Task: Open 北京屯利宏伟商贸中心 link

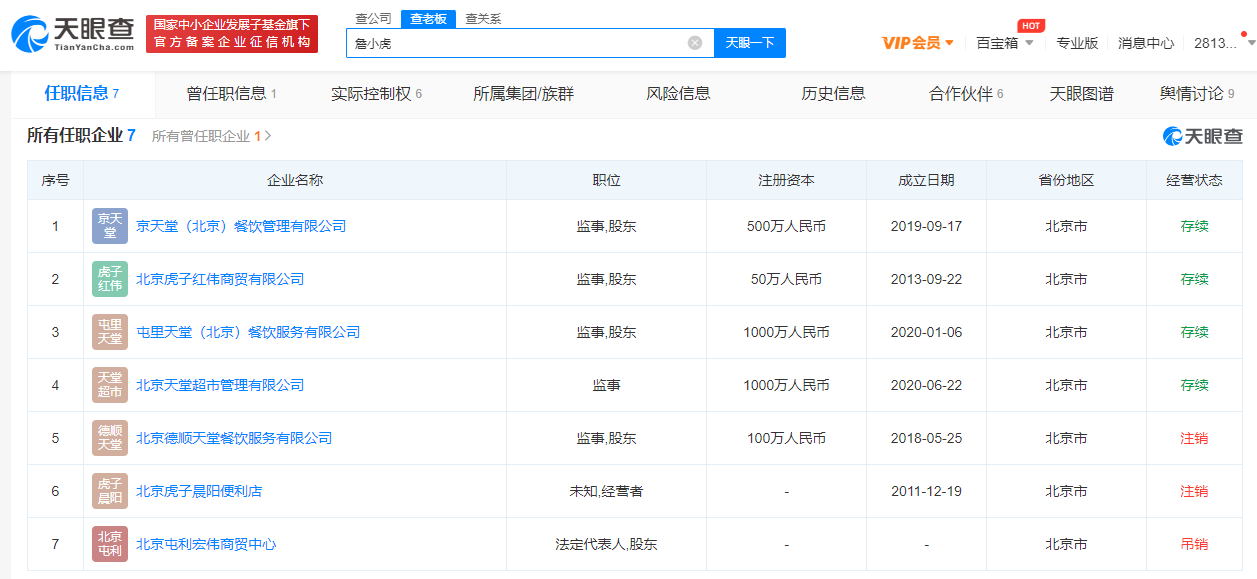Action: tap(206, 544)
